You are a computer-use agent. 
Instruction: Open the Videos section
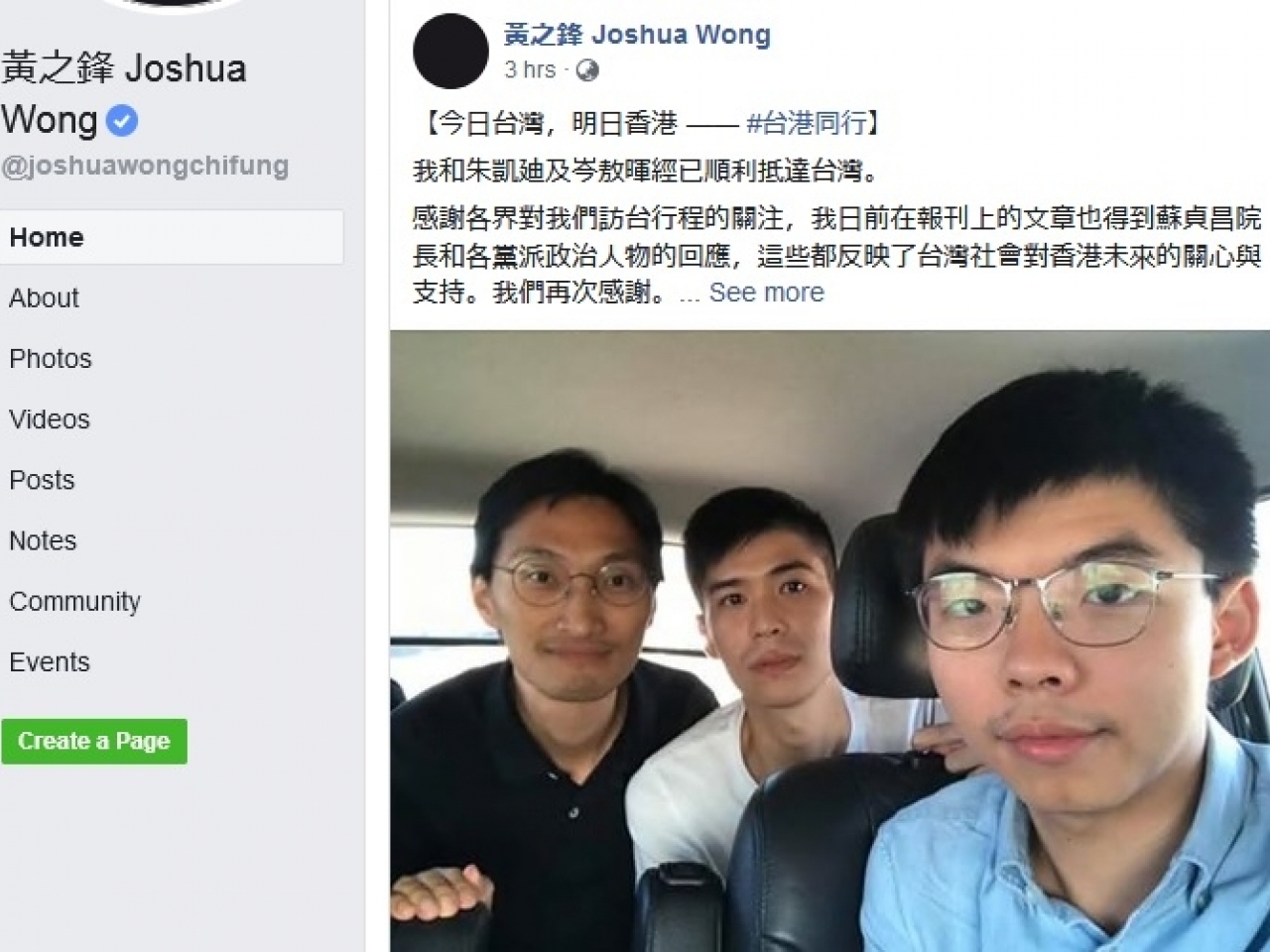pyautogui.click(x=50, y=418)
